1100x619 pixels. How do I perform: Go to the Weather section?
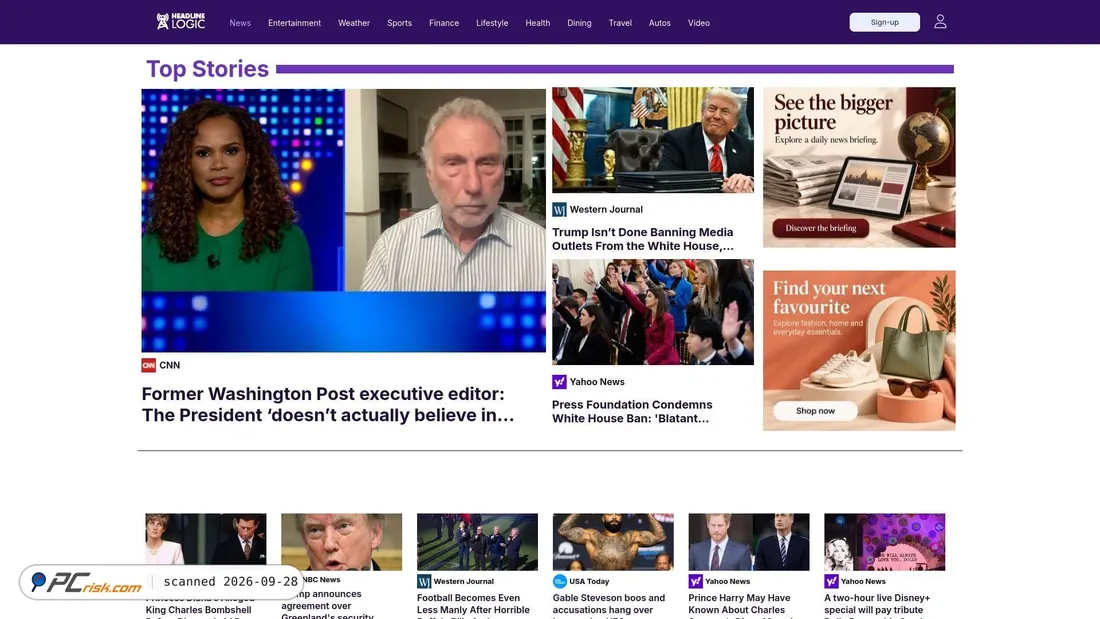click(x=354, y=23)
